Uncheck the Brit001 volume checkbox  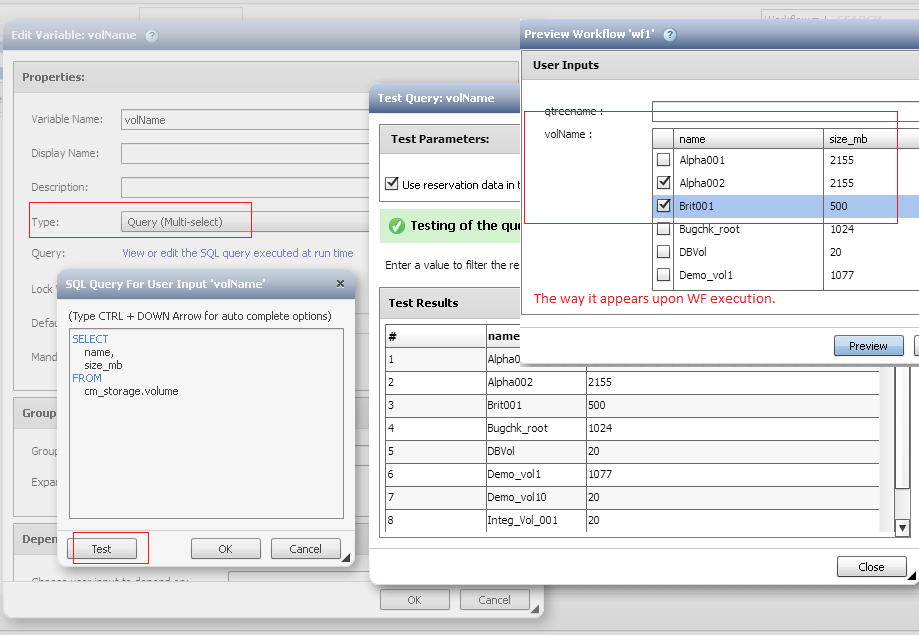(663, 206)
